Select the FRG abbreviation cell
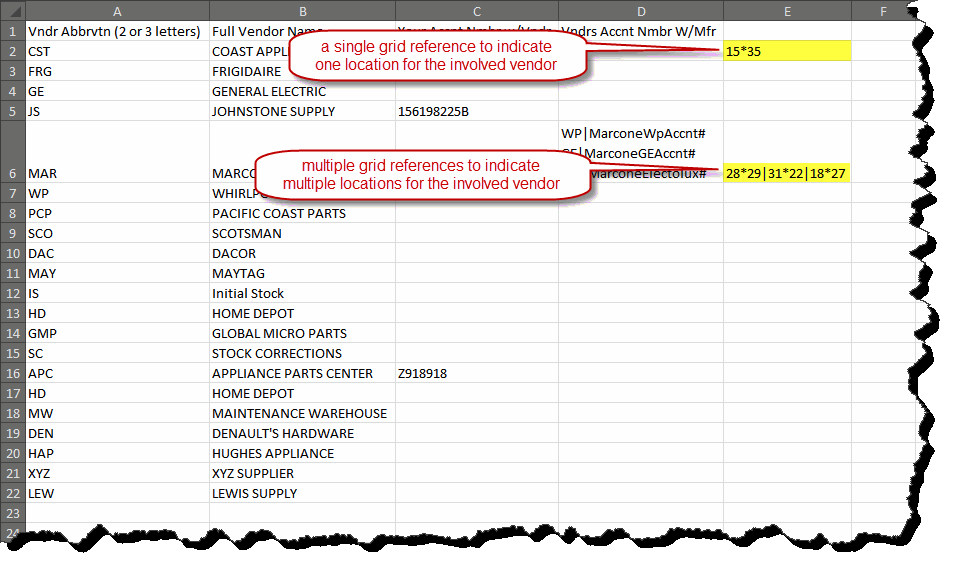The height and width of the screenshot is (568, 953). pyautogui.click(x=117, y=71)
